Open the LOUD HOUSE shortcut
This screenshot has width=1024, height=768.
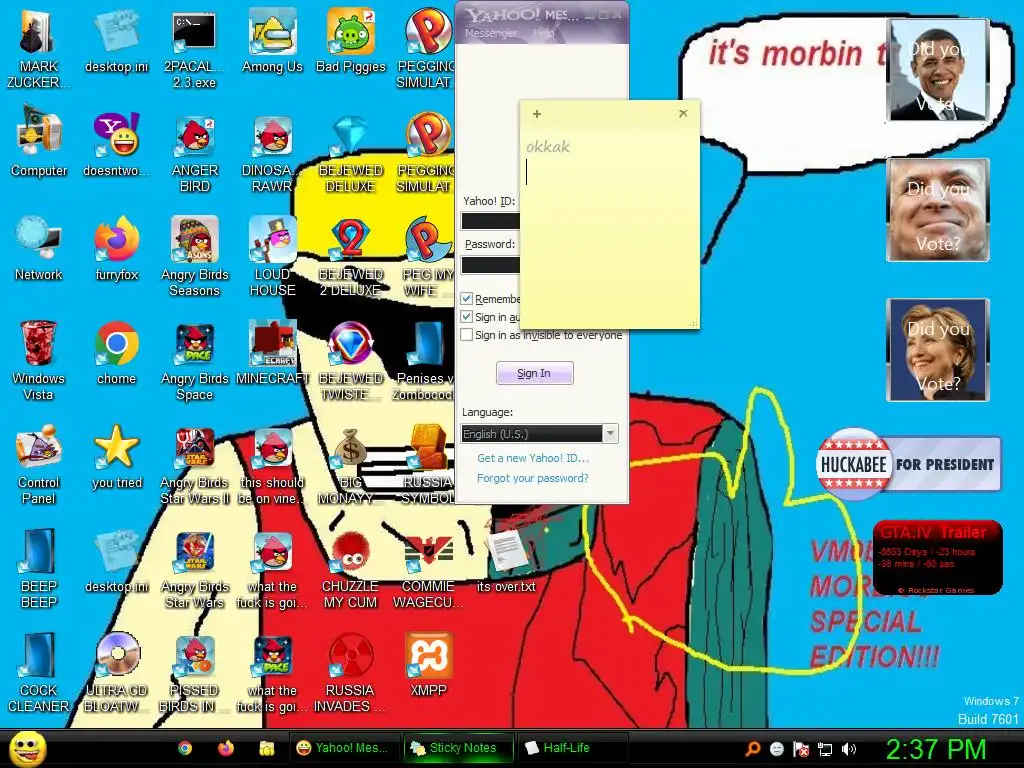(x=272, y=257)
